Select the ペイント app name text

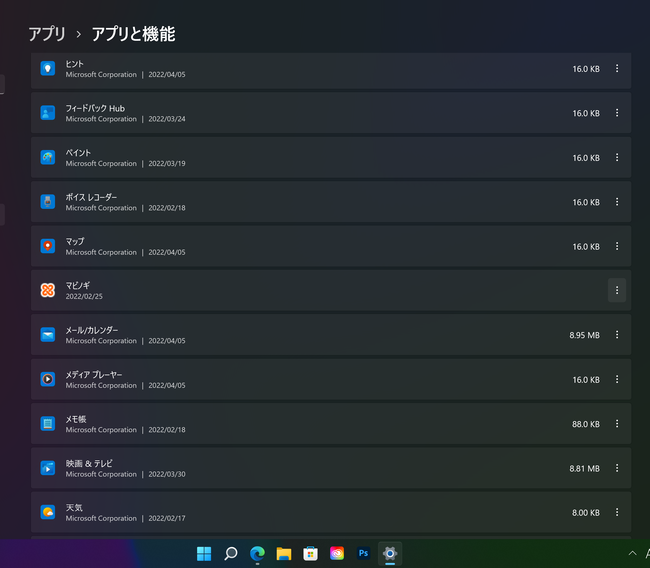(78, 153)
